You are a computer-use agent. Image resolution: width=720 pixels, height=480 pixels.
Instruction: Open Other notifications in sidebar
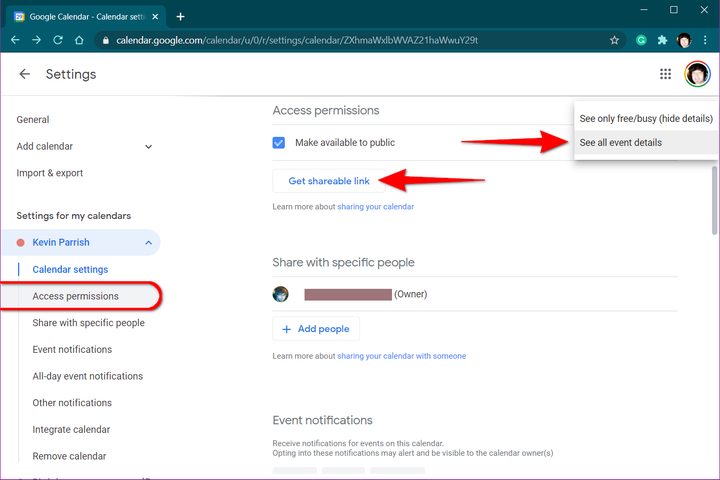click(x=72, y=403)
